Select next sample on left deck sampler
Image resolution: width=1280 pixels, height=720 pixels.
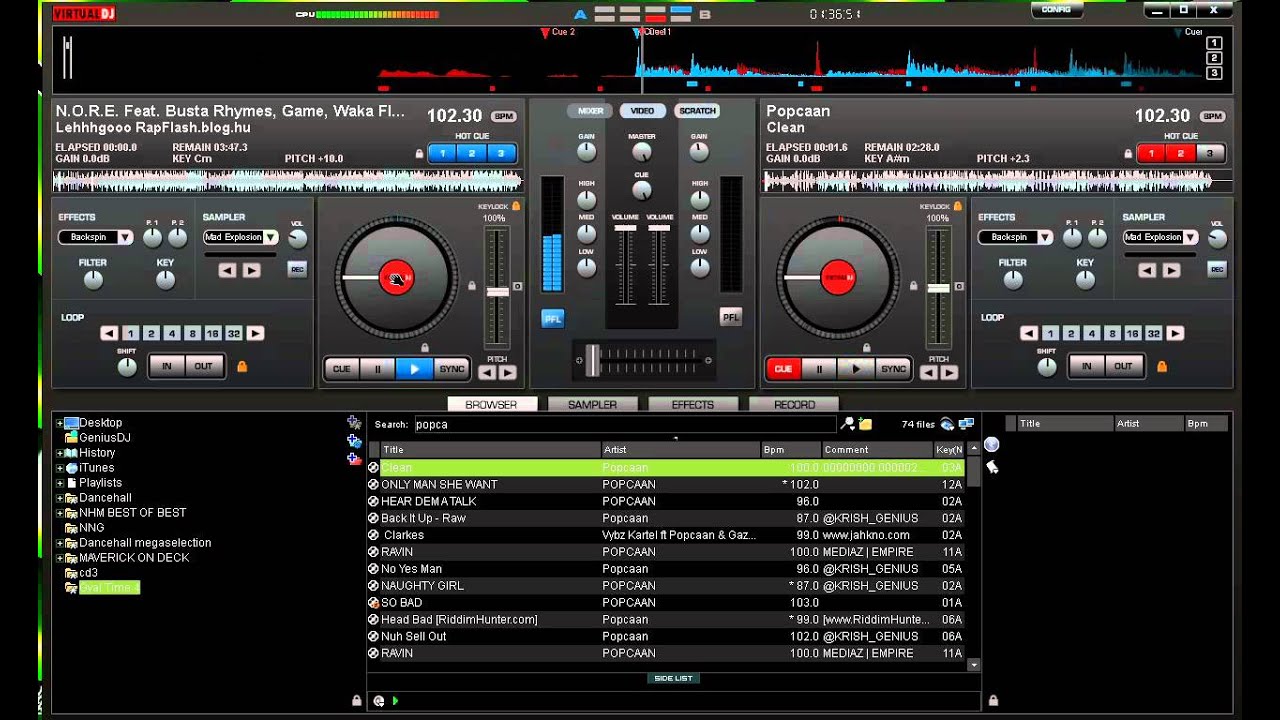[251, 270]
